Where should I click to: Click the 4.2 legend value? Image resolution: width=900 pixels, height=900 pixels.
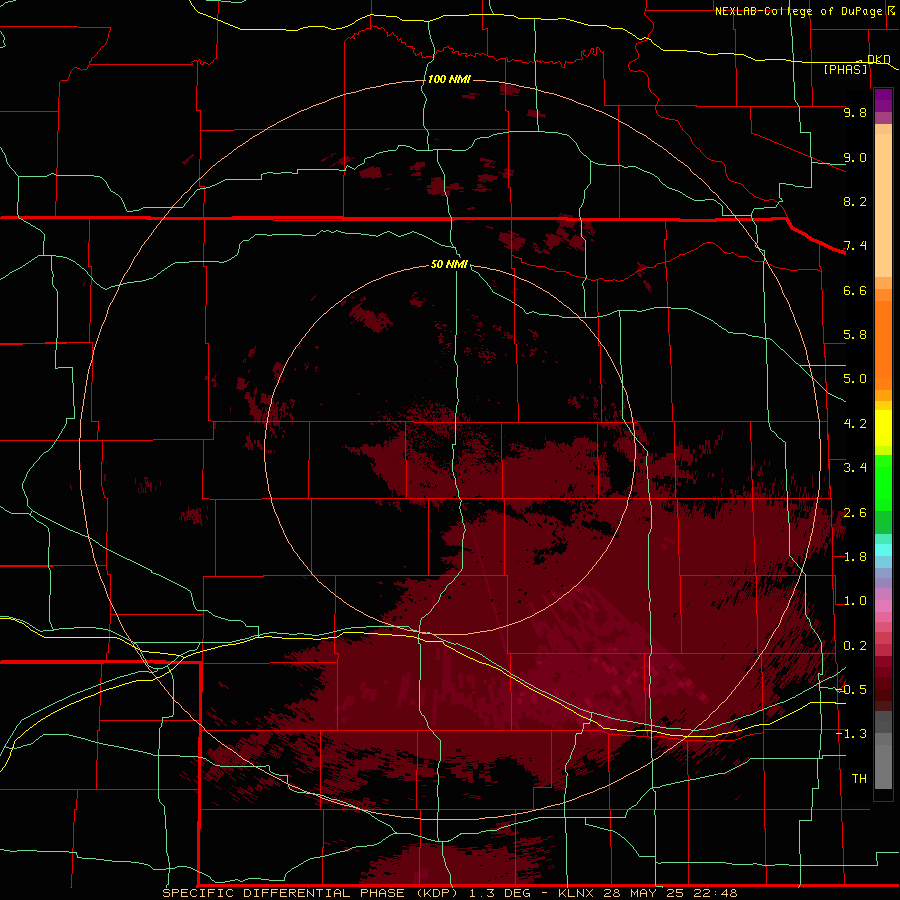click(855, 424)
